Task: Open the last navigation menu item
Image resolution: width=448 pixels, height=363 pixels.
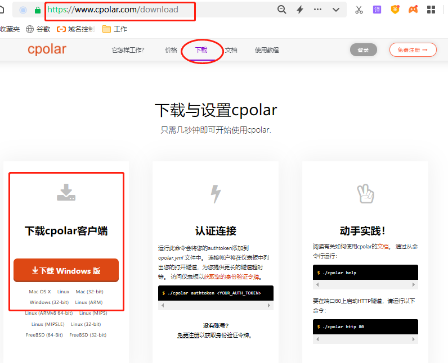Action: coord(267,50)
